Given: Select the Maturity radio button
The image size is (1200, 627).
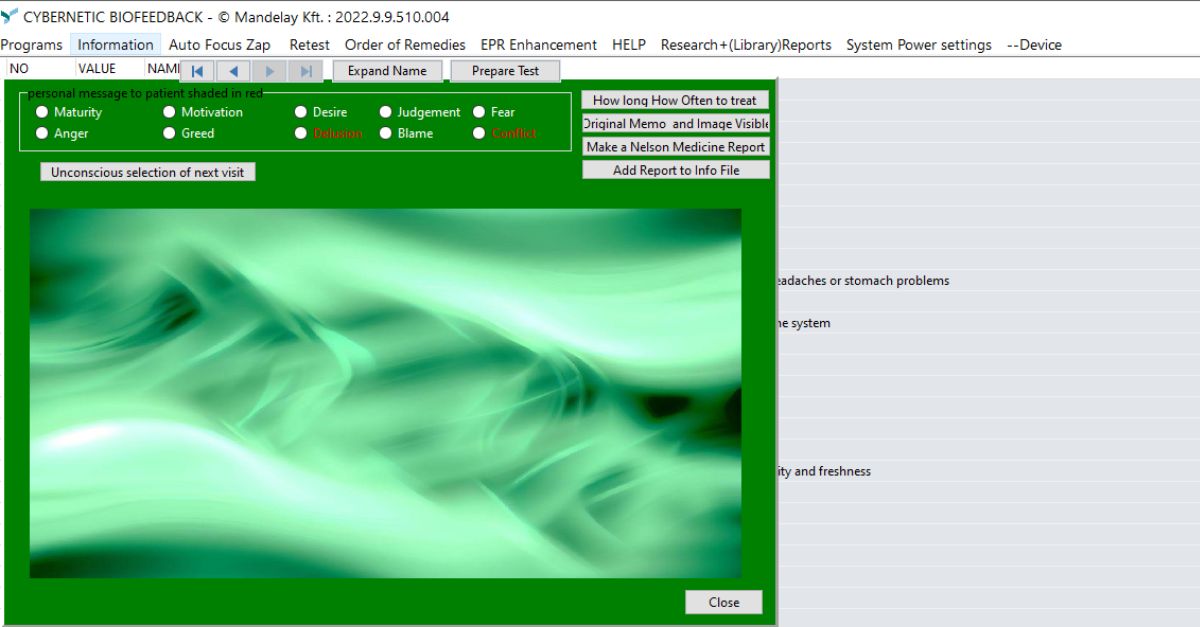Looking at the screenshot, I should (x=42, y=112).
